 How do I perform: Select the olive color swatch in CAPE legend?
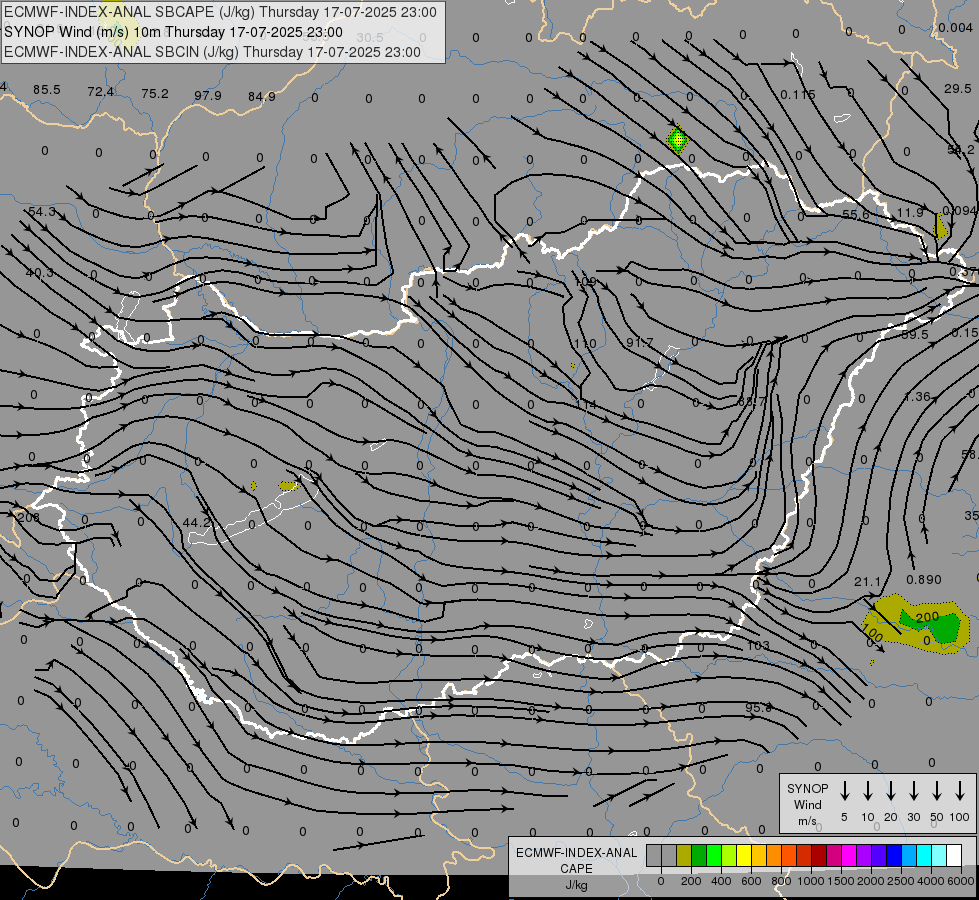[x=684, y=855]
